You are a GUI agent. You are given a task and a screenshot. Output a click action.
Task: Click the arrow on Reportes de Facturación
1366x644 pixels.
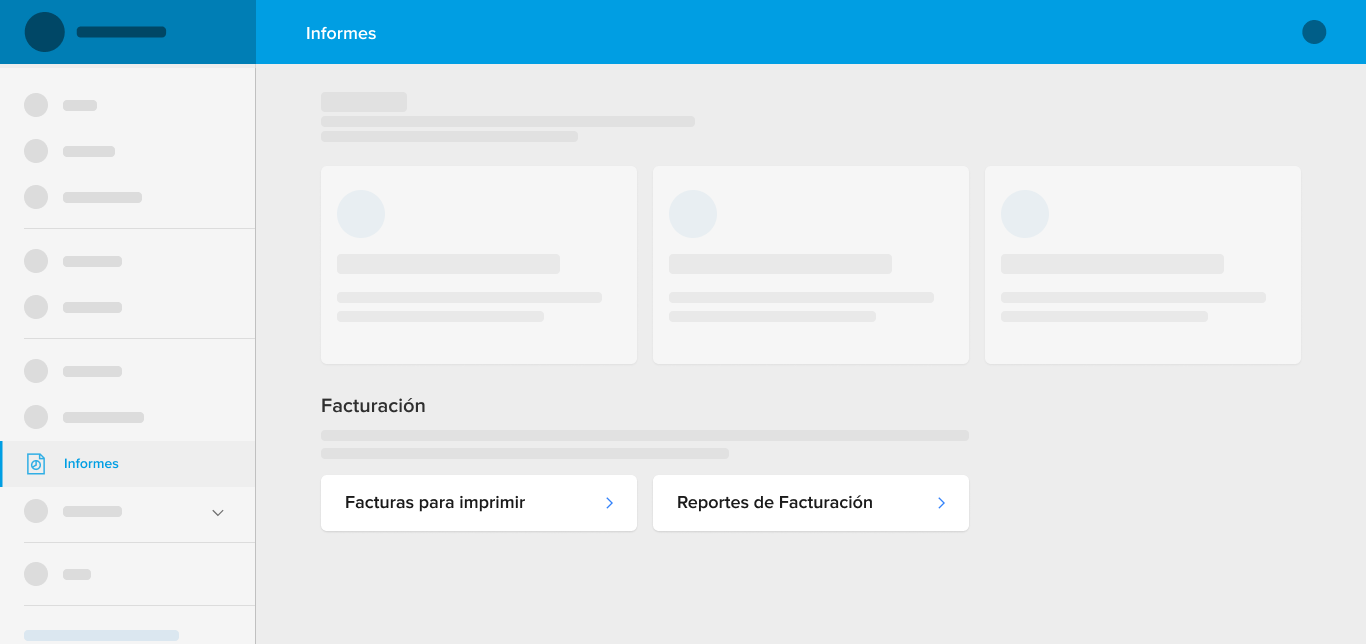click(x=941, y=503)
